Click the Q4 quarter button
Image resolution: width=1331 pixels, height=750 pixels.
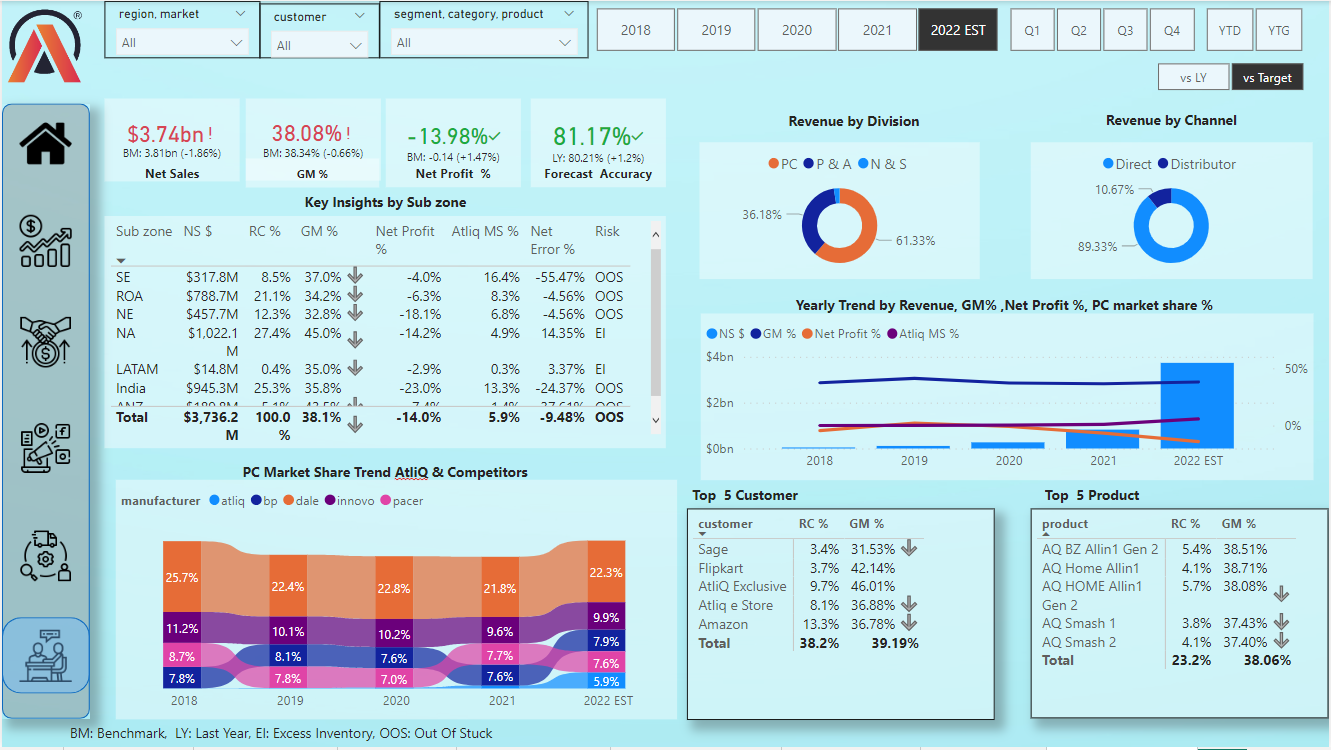pos(1172,29)
